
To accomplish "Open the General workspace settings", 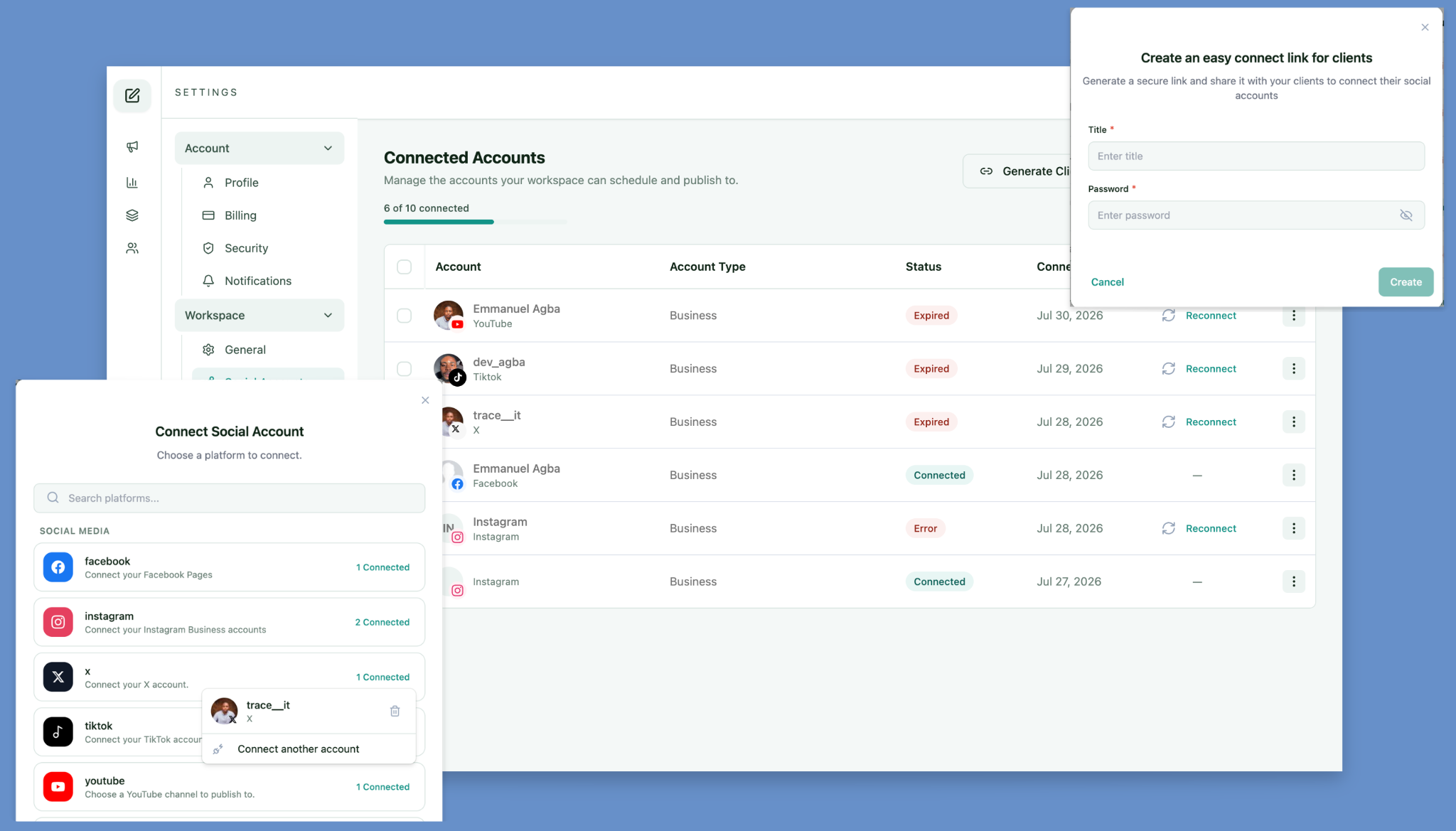I will point(245,350).
